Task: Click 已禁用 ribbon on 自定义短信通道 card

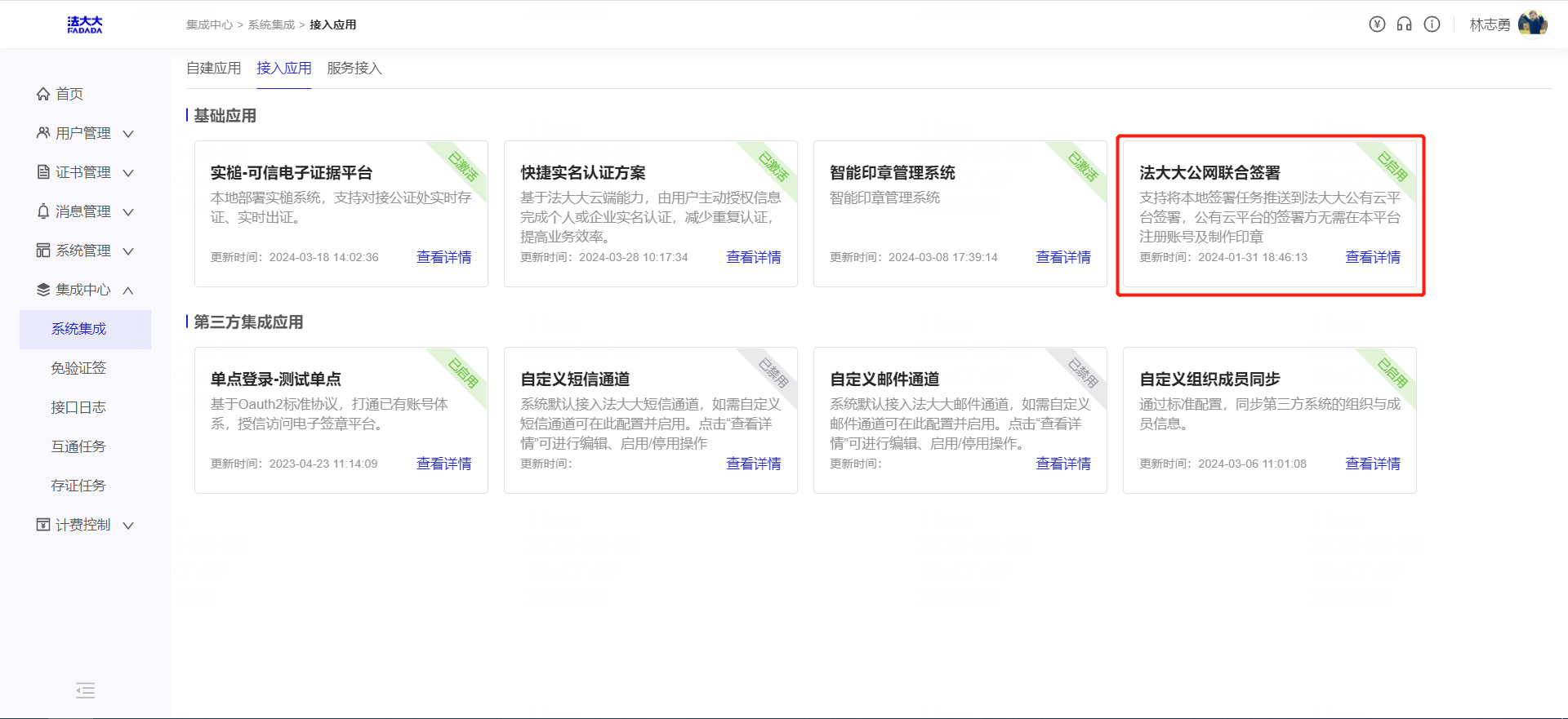Action: click(x=773, y=374)
